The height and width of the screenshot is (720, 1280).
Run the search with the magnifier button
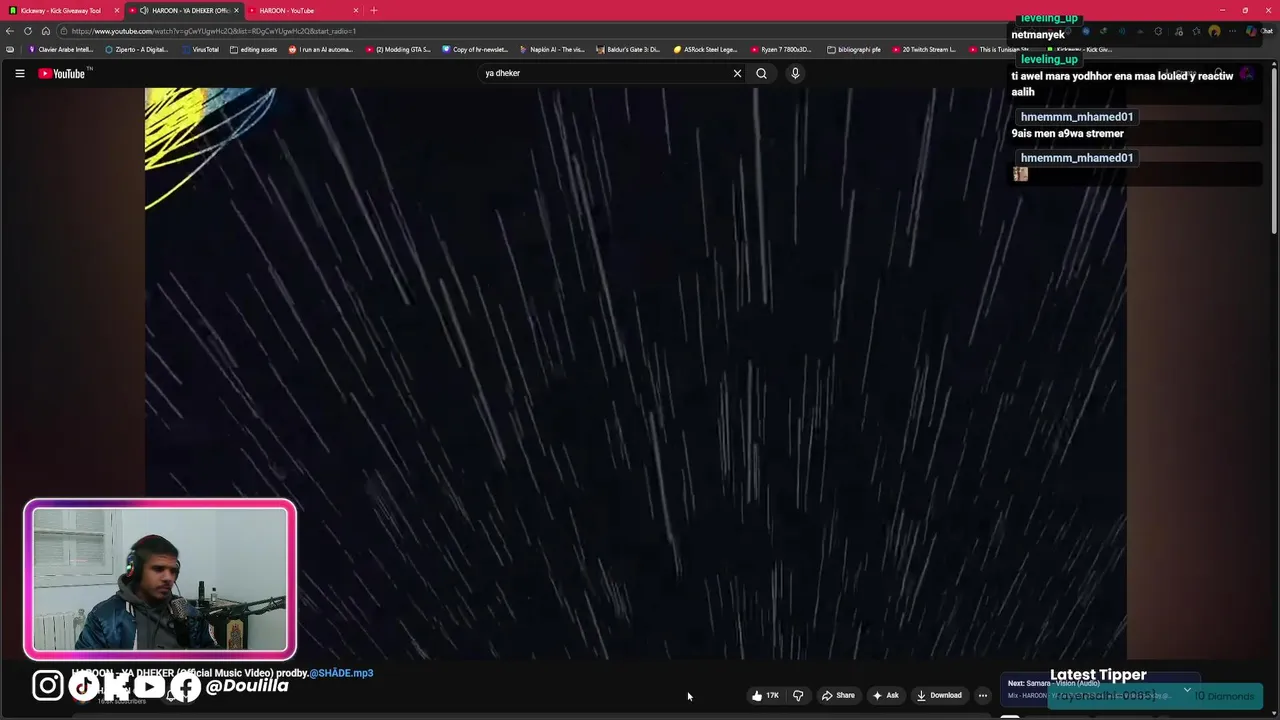[x=761, y=73]
